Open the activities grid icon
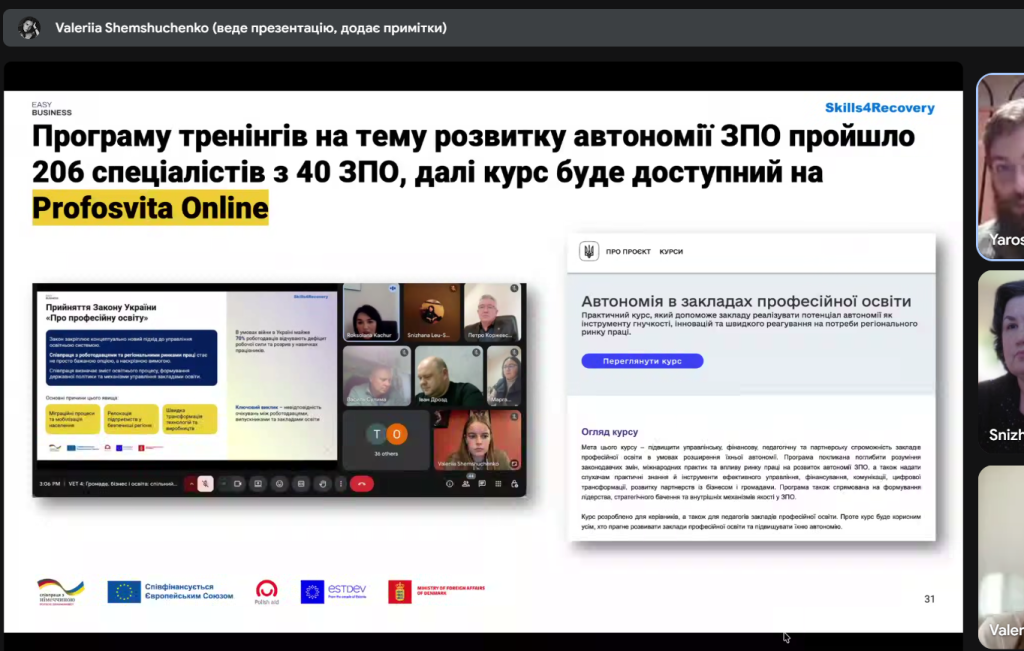This screenshot has width=1024, height=651. [498, 484]
